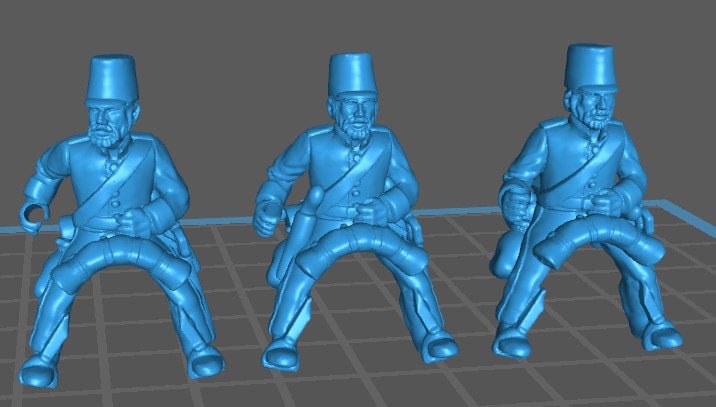Click the middle soldier's fez hat
Screen dimensions: 716x407
(x=354, y=76)
